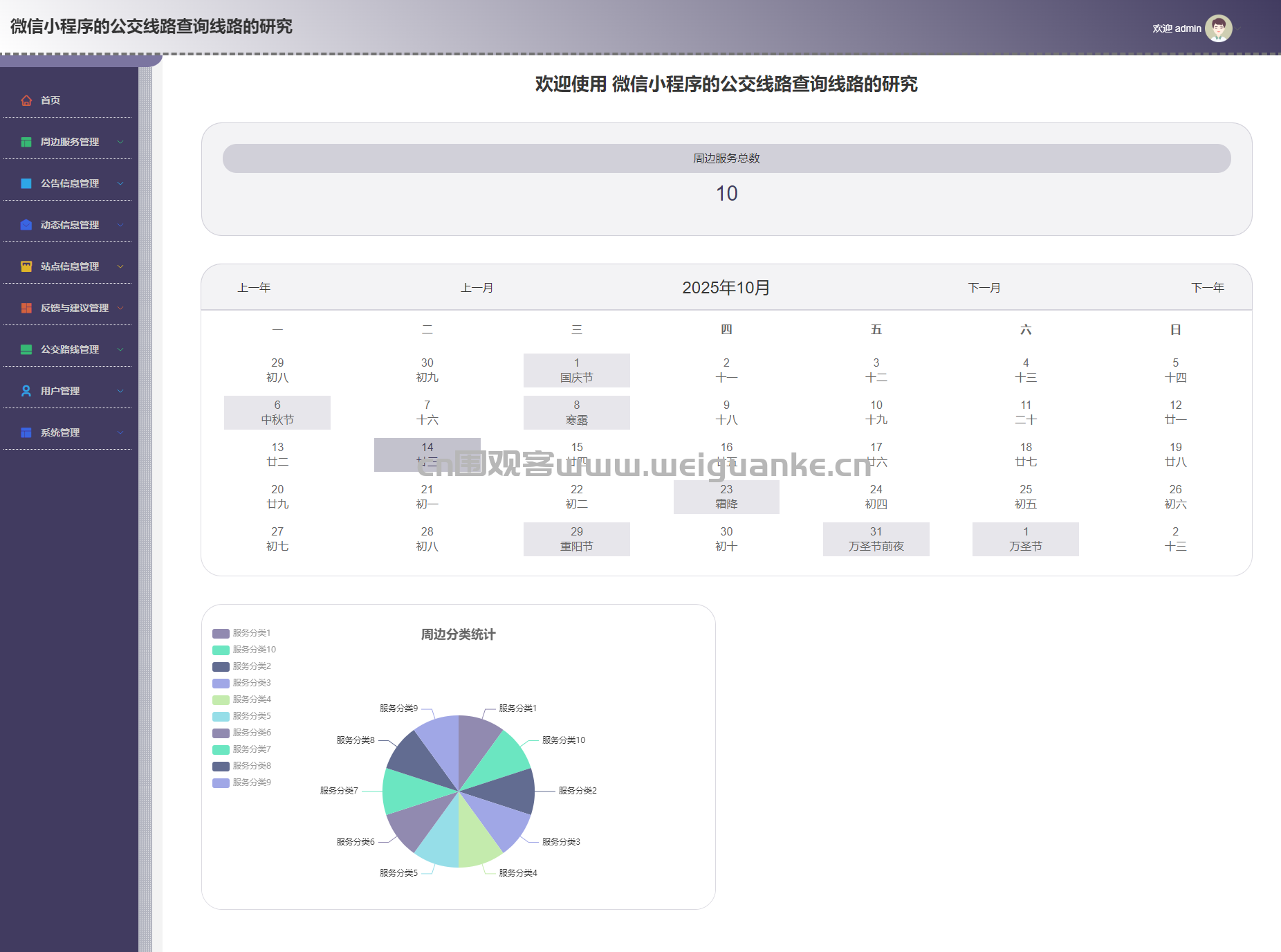Go to 上一月 in the calendar

[x=477, y=288]
